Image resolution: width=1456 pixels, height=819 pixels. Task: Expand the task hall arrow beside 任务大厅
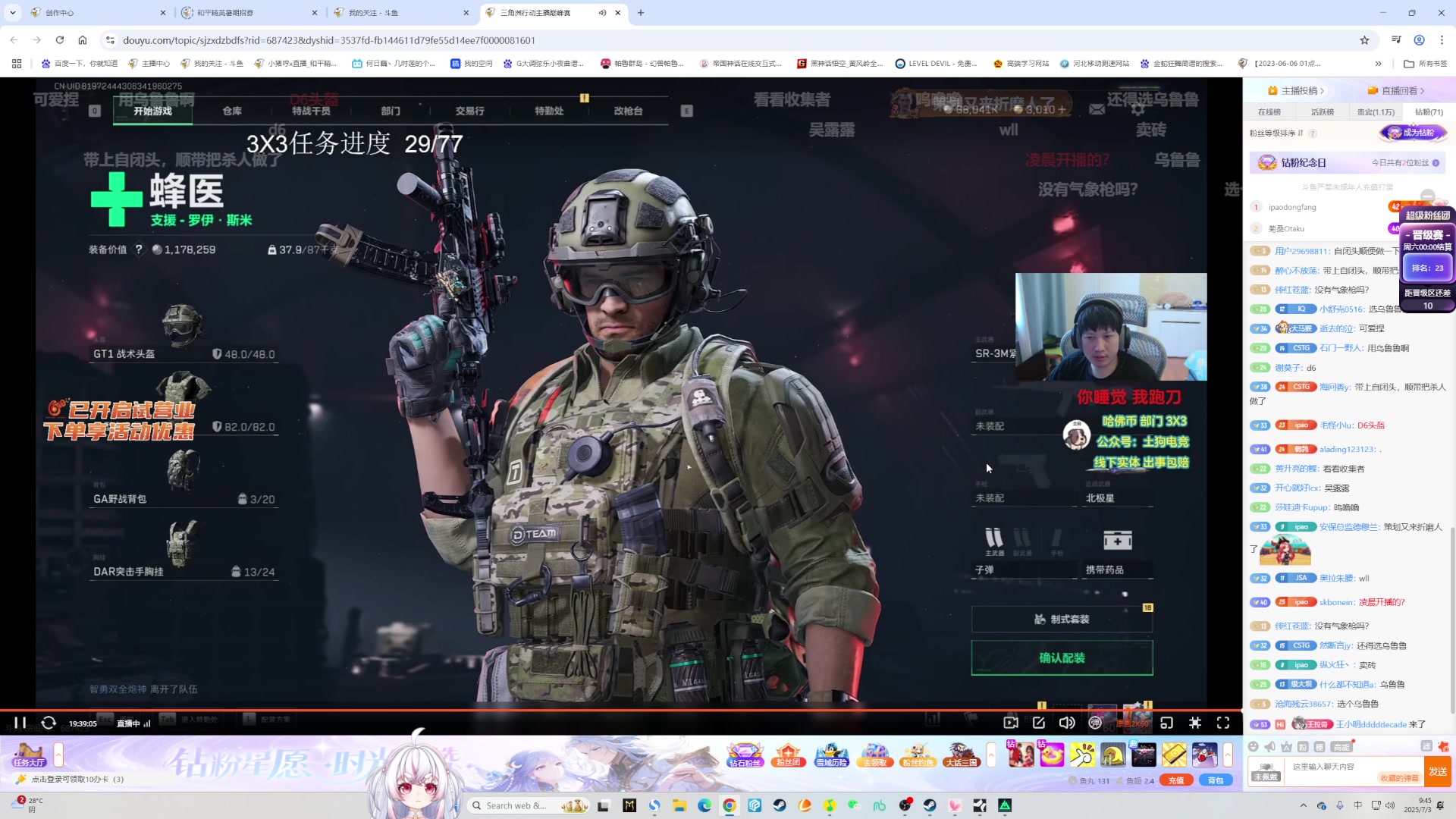[58, 755]
